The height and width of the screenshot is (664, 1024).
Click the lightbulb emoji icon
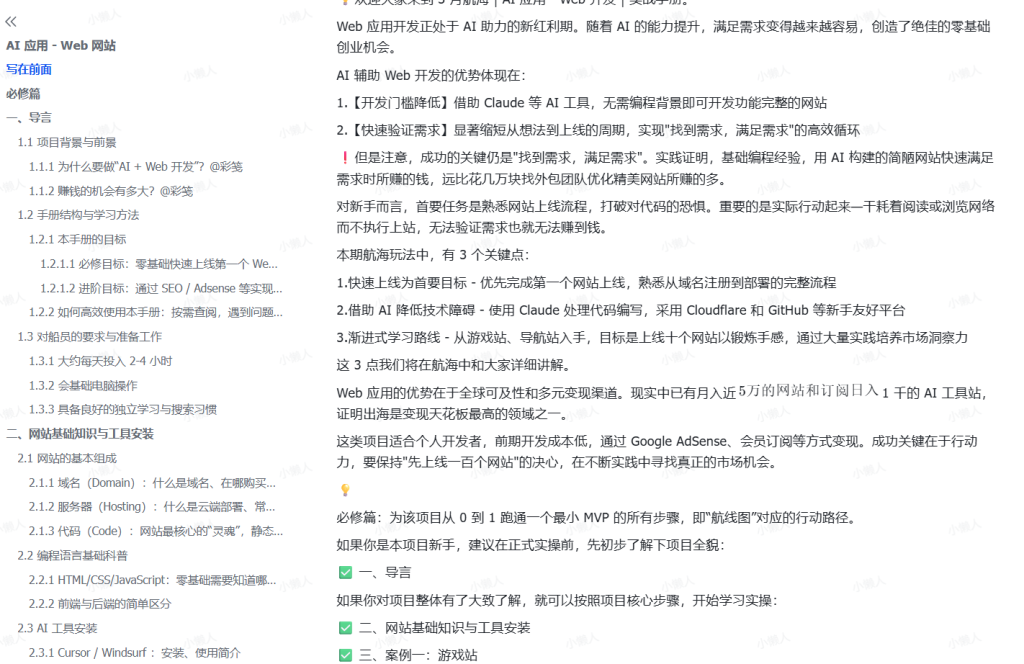(x=345, y=490)
